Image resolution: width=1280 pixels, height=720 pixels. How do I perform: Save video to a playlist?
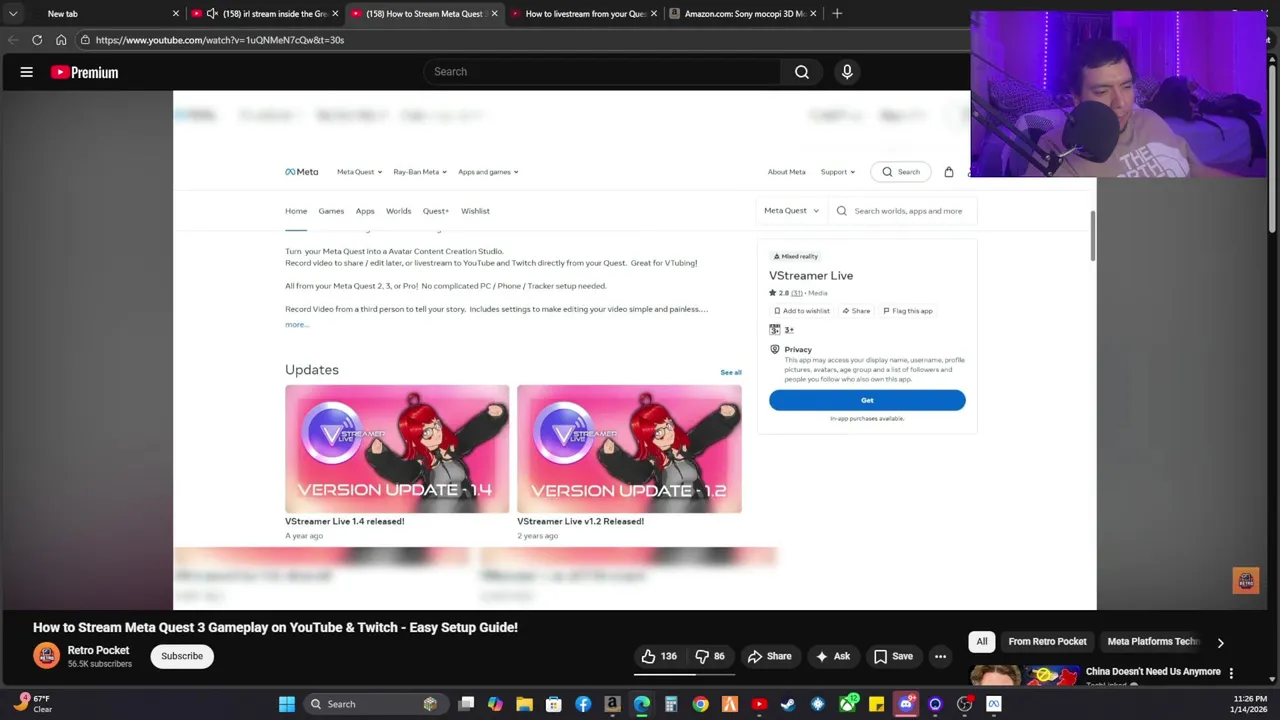tap(893, 656)
